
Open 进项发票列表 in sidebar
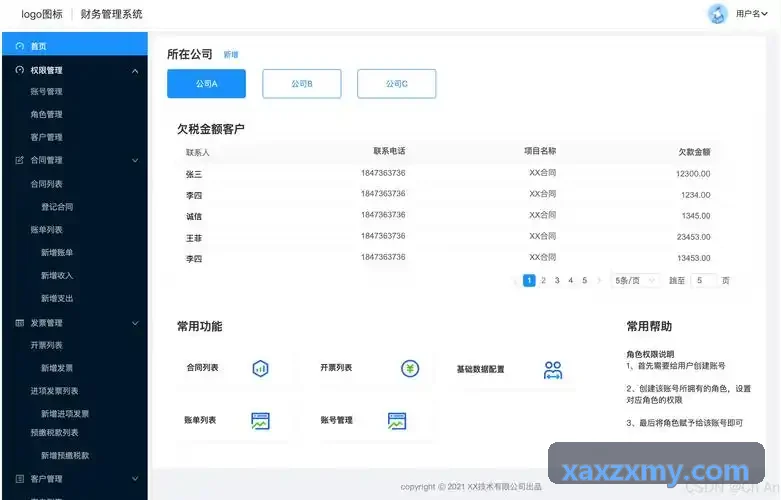(x=54, y=391)
